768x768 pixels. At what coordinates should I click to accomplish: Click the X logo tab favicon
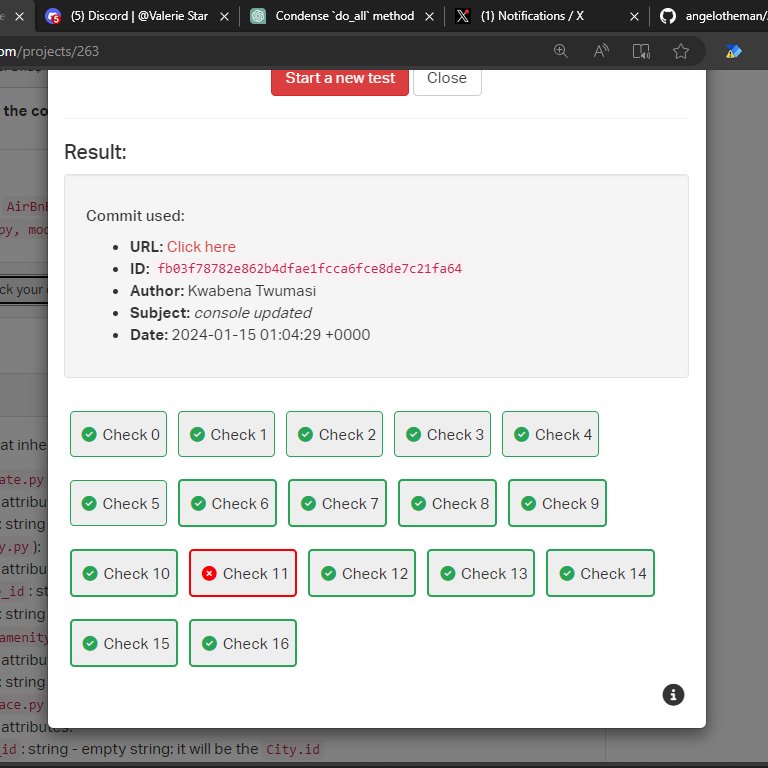point(463,16)
